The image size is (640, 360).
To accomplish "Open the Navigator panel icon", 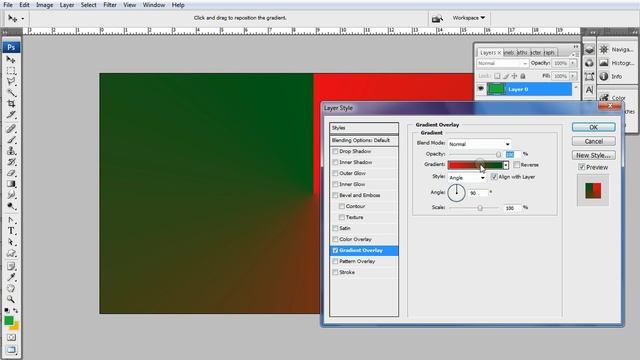I will coord(604,49).
